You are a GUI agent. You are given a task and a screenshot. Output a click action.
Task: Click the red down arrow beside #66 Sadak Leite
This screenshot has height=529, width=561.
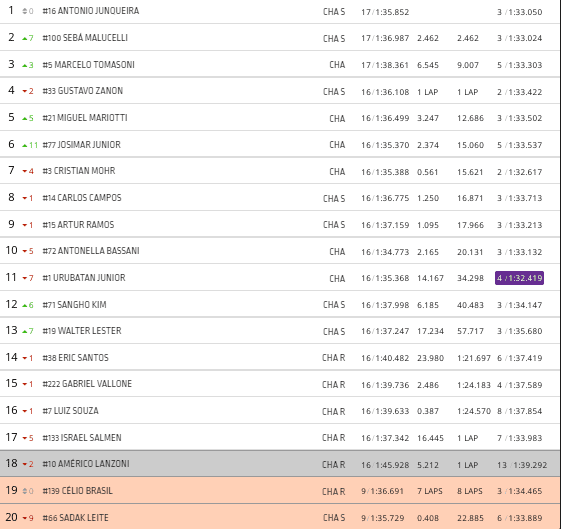[25, 518]
